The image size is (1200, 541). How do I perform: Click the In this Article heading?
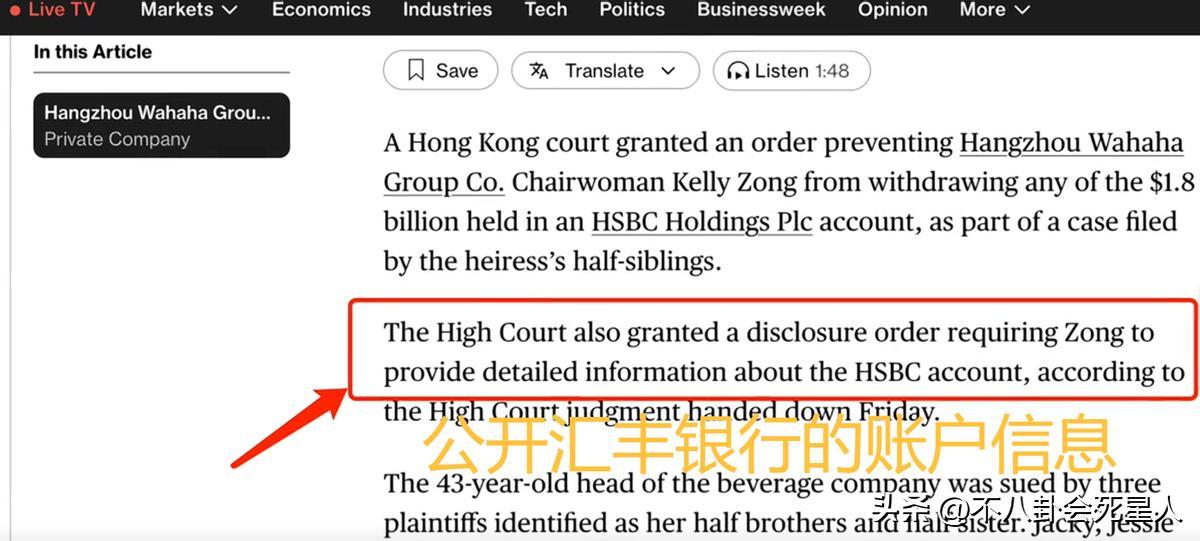(x=93, y=52)
